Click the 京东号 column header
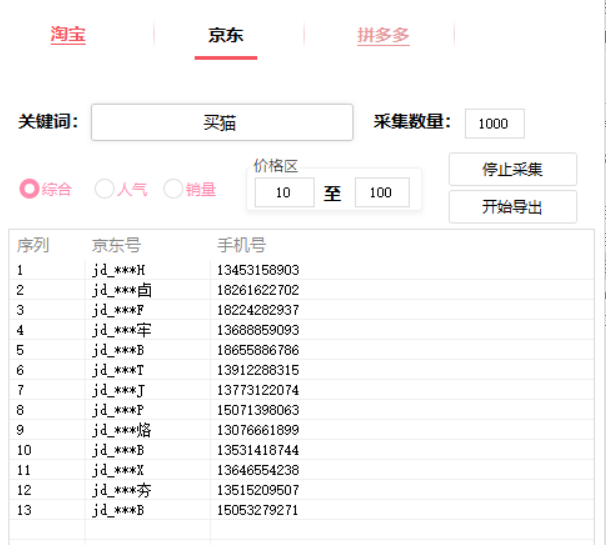Screen dimensions: 606x545 [x=116, y=245]
